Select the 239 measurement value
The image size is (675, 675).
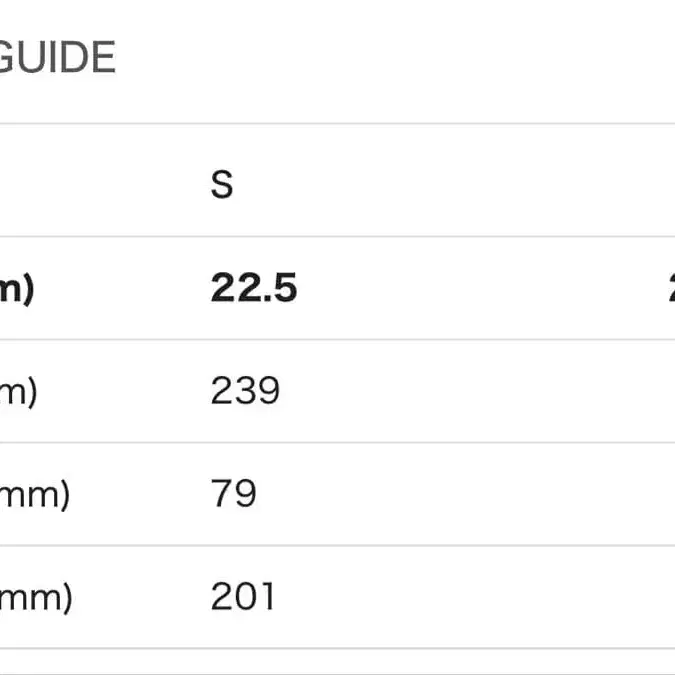coord(245,391)
